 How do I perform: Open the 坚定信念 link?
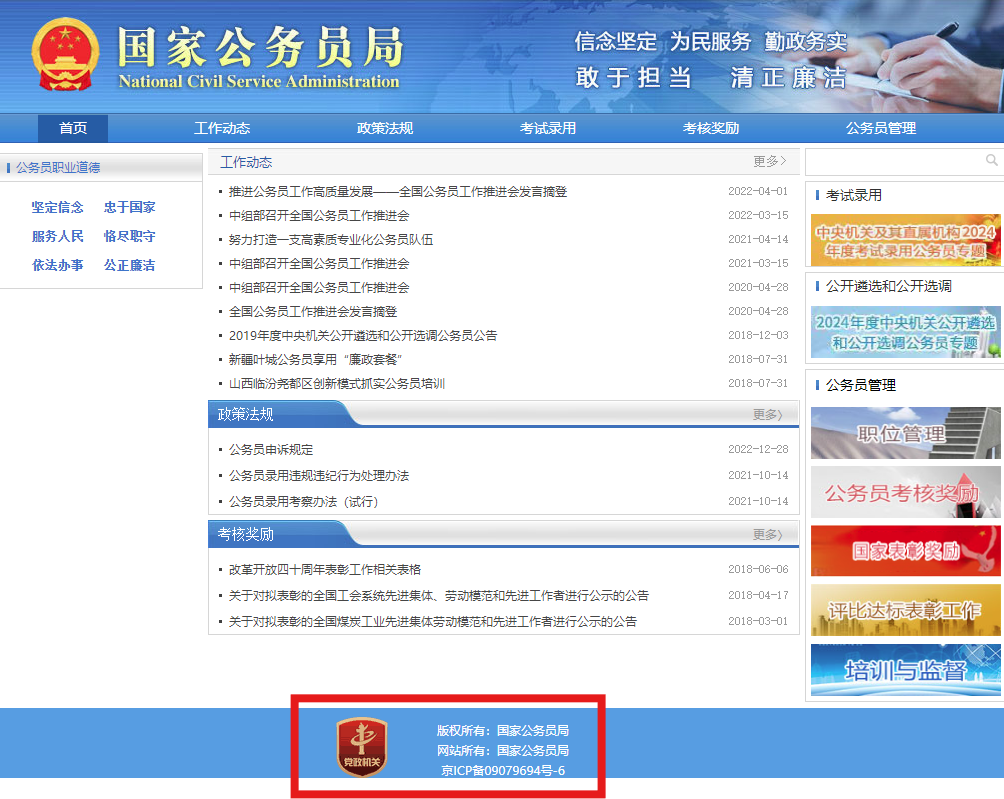click(58, 207)
